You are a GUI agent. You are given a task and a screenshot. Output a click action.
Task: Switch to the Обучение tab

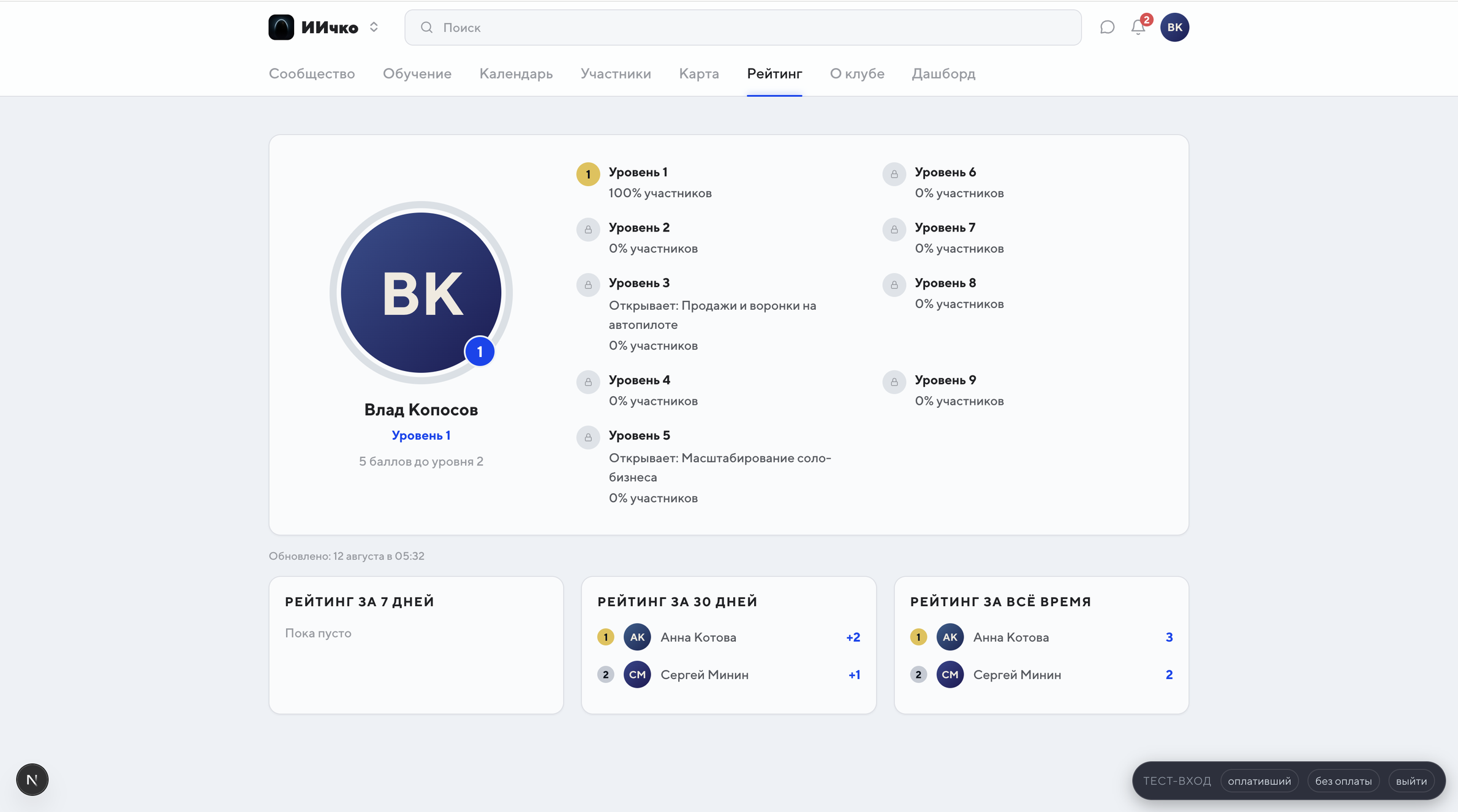[x=417, y=73]
